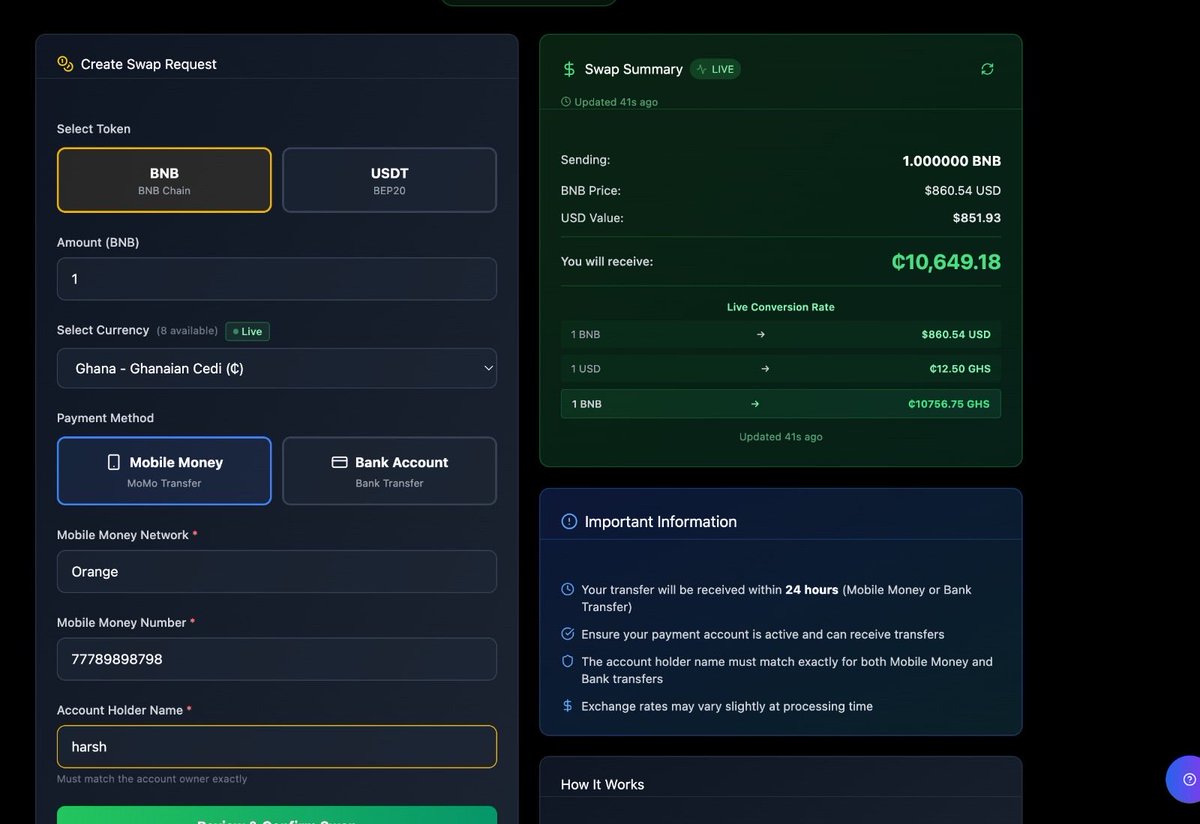Open the Ghana - Ghanaian Cedi currency dropdown
This screenshot has width=1200, height=824.
click(x=277, y=368)
